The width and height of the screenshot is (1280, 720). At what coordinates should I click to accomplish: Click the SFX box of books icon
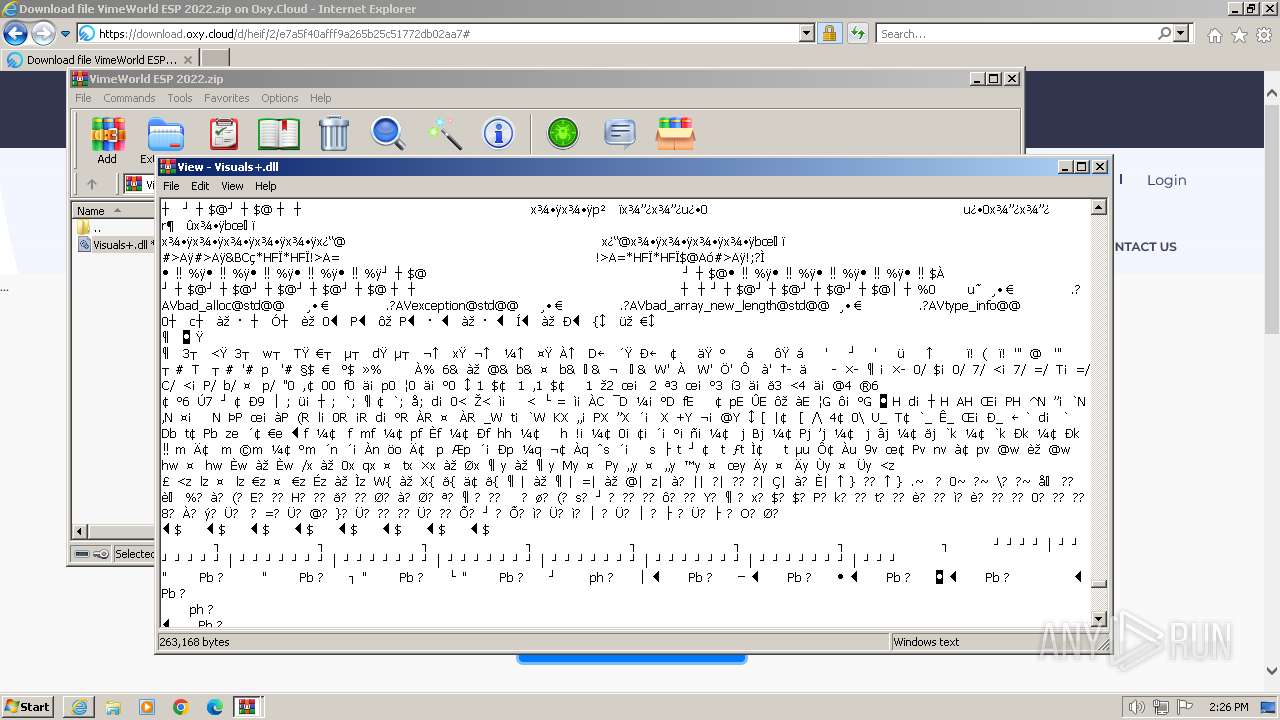click(x=676, y=133)
